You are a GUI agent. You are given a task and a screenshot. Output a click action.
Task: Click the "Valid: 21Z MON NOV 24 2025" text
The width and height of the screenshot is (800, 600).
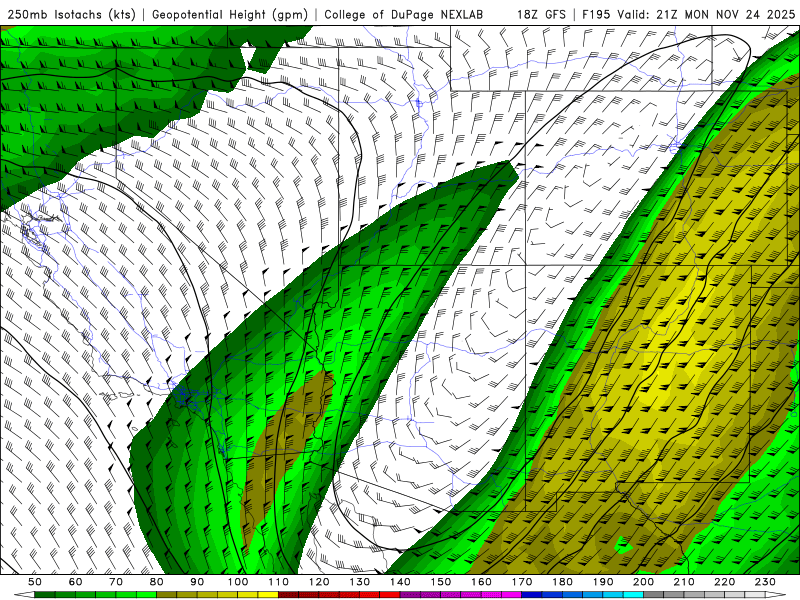[706, 14]
